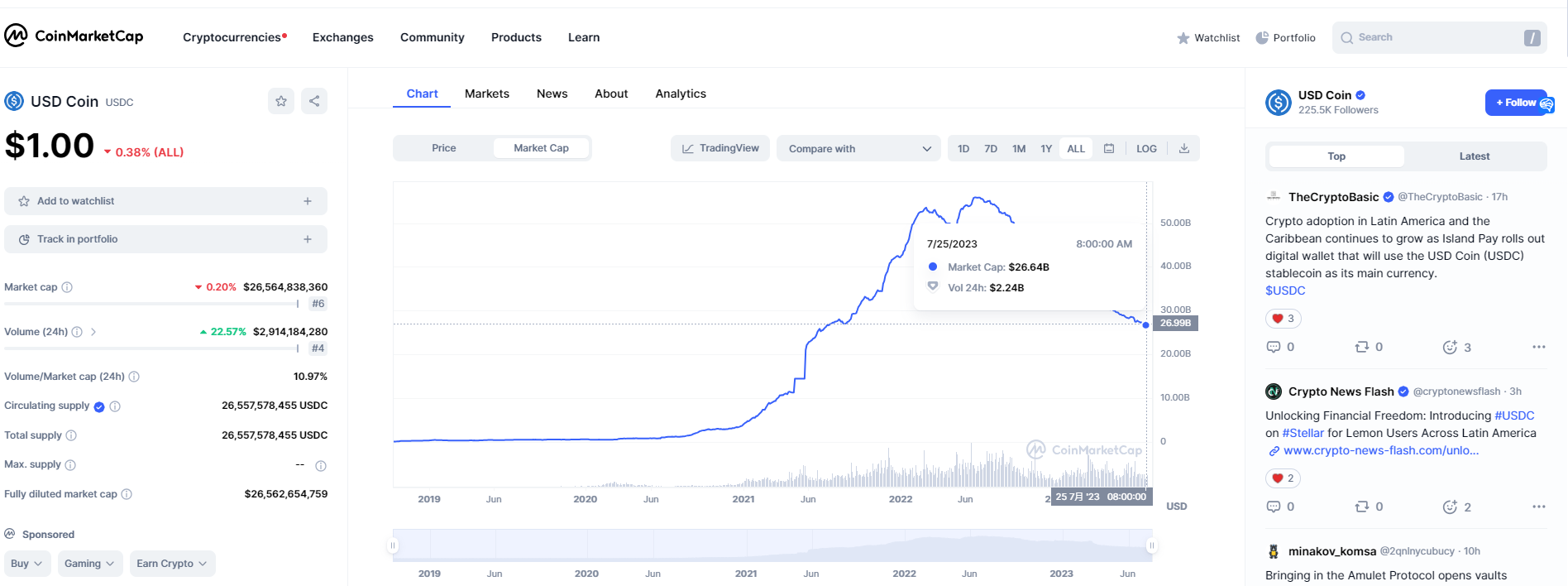This screenshot has width=1568, height=586.
Task: Click the star icon beside USD Coin title
Action: tap(281, 101)
